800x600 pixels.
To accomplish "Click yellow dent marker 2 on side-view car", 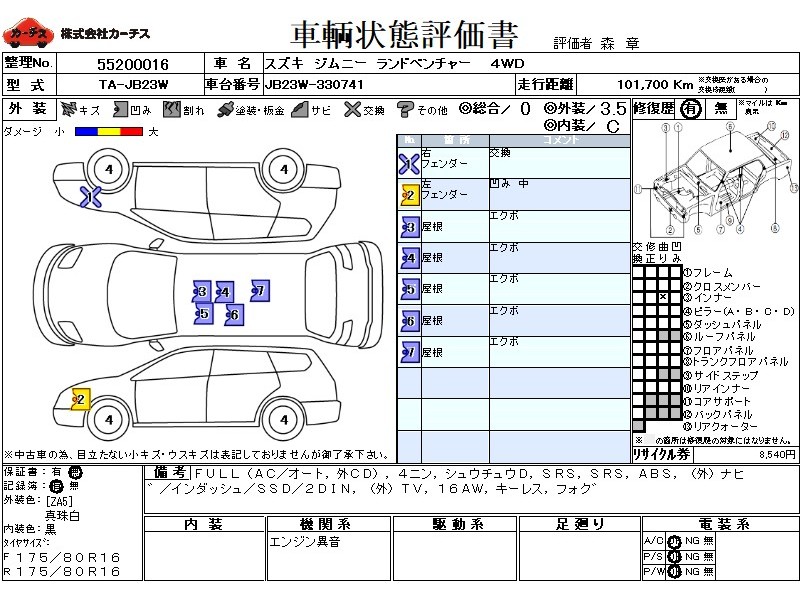I will coord(80,400).
